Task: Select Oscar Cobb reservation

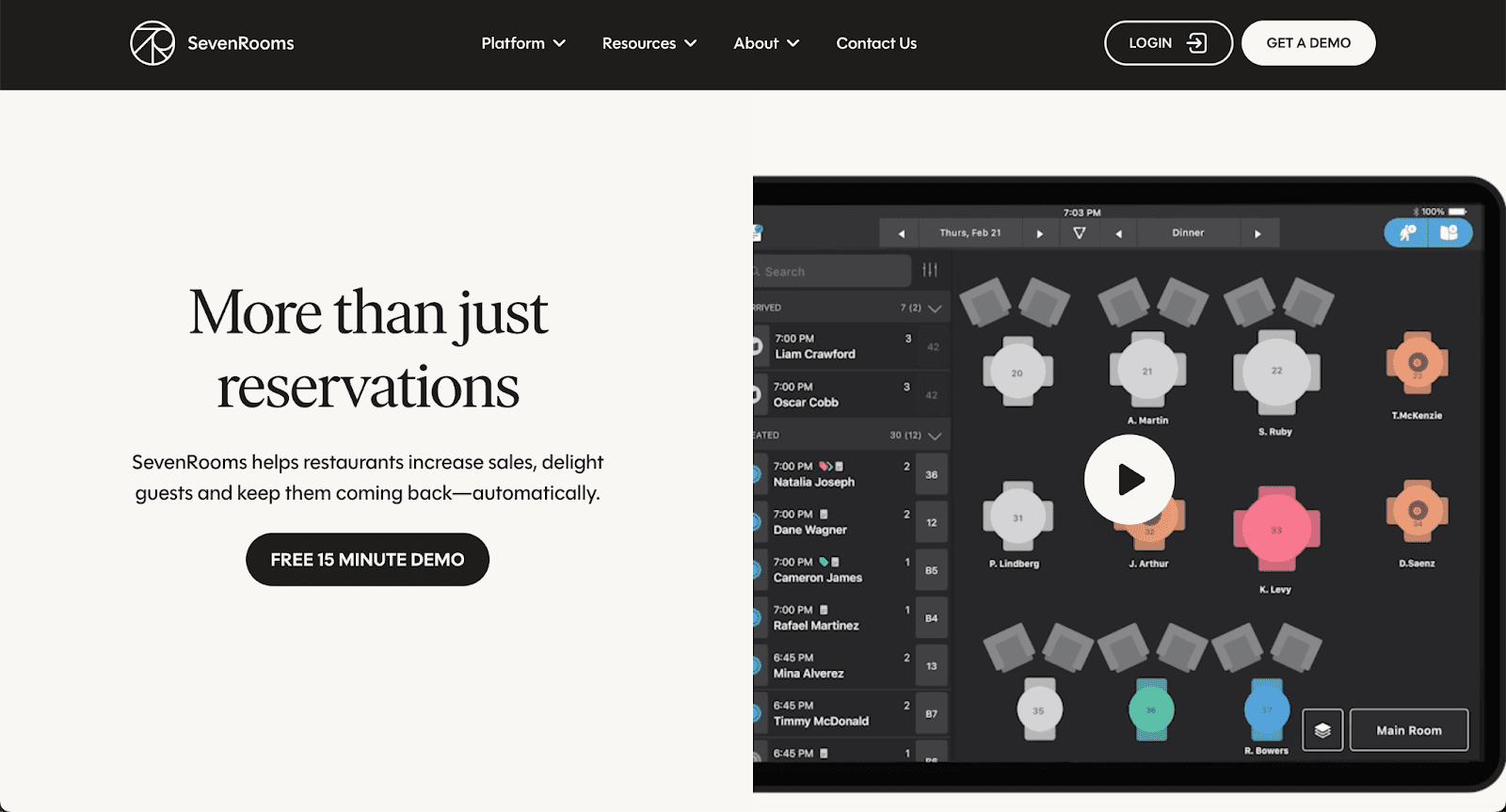Action: (x=851, y=394)
